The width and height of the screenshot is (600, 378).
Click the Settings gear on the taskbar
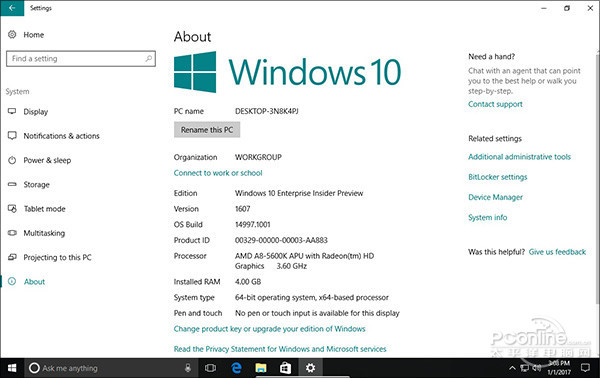[x=310, y=368]
